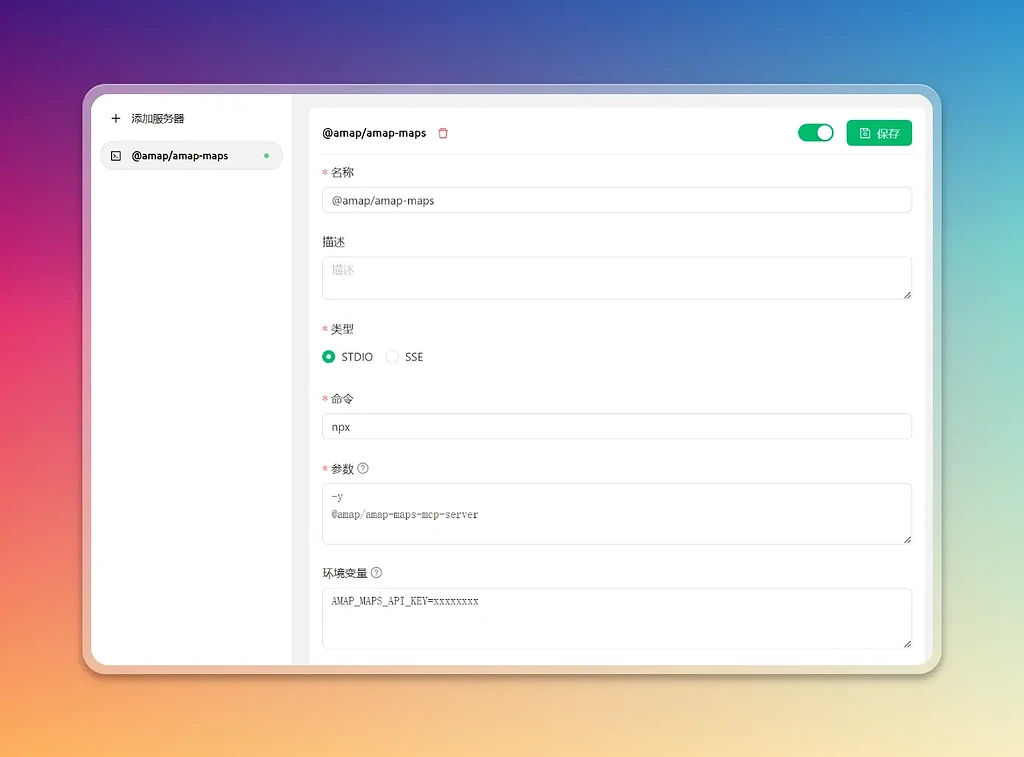
Task: Click the plus icon to add server
Action: 116,118
